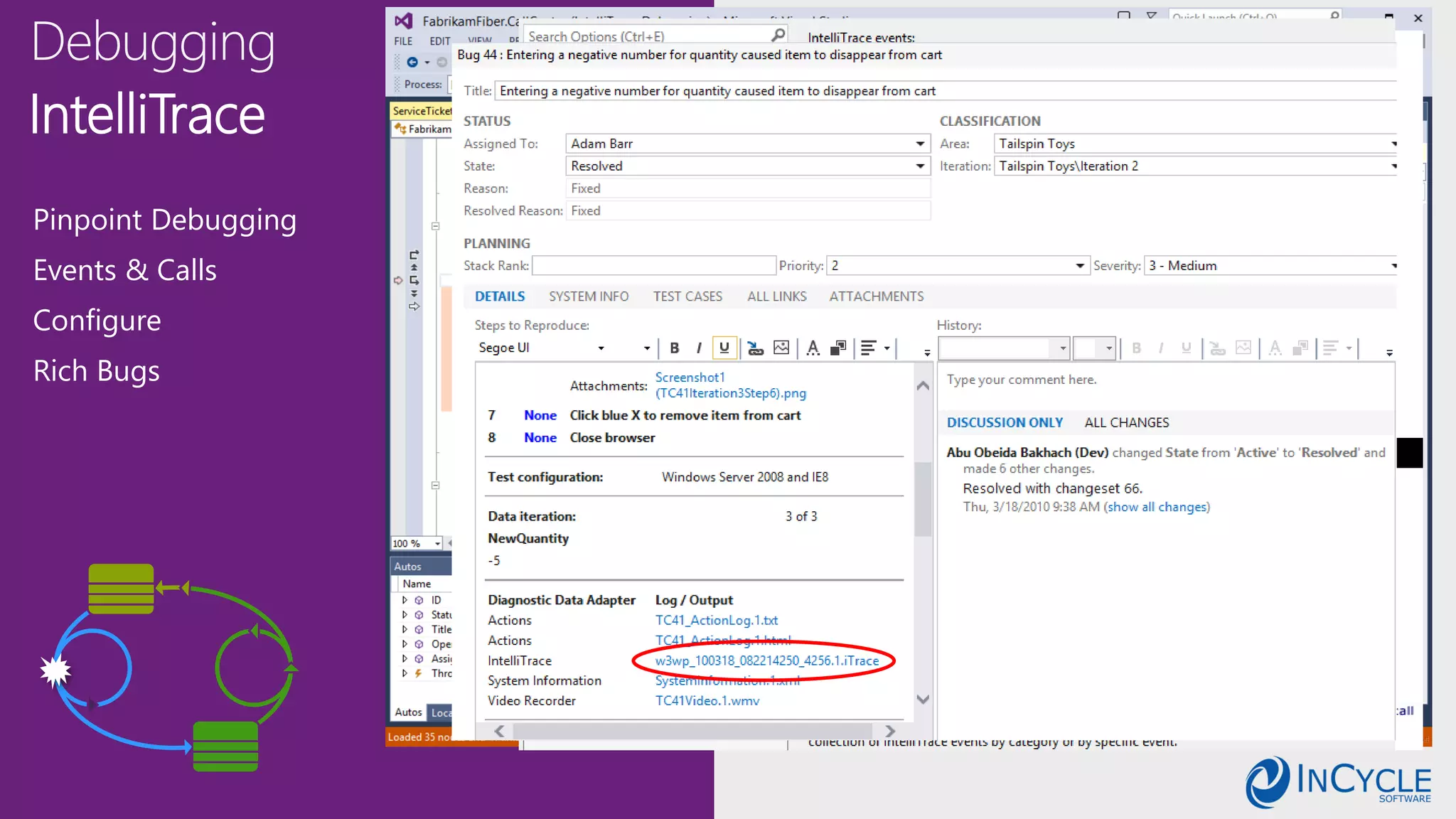The image size is (1456, 819).
Task: Click font color icon in History toolbar
Action: [1275, 348]
